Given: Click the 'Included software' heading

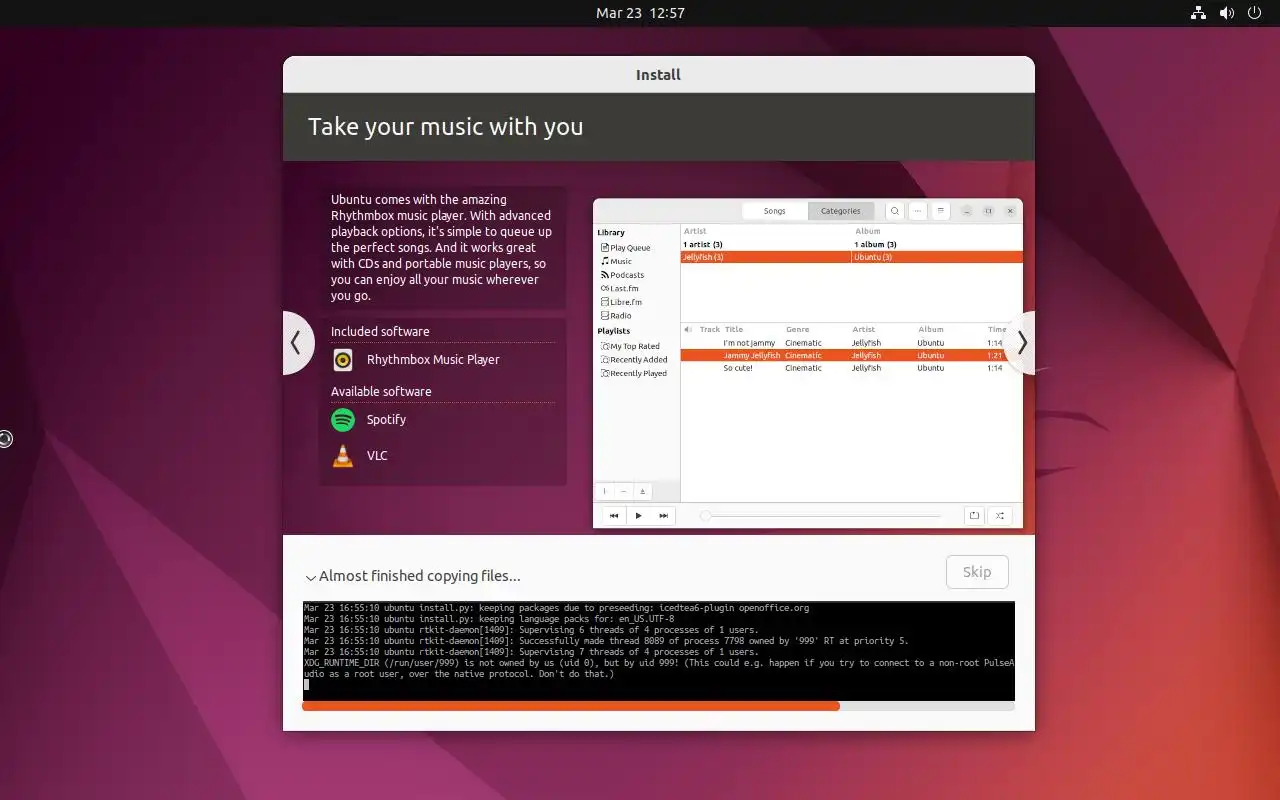Looking at the screenshot, I should tap(380, 332).
